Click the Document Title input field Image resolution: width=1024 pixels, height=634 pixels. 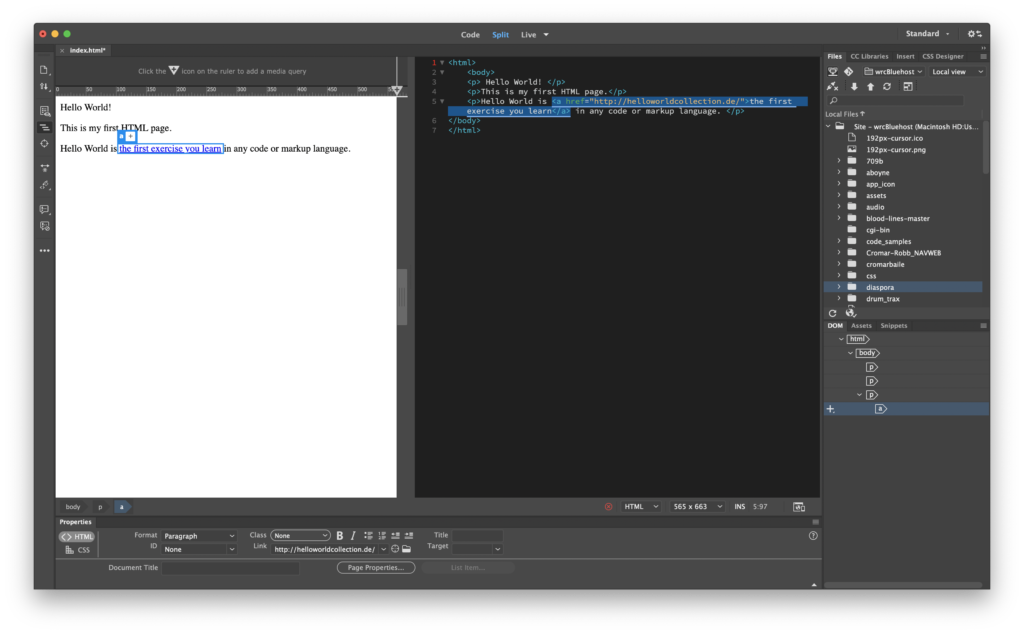tap(231, 568)
